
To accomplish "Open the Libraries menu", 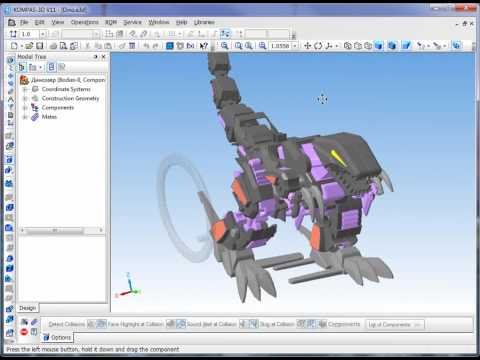I will pyautogui.click(x=204, y=22).
